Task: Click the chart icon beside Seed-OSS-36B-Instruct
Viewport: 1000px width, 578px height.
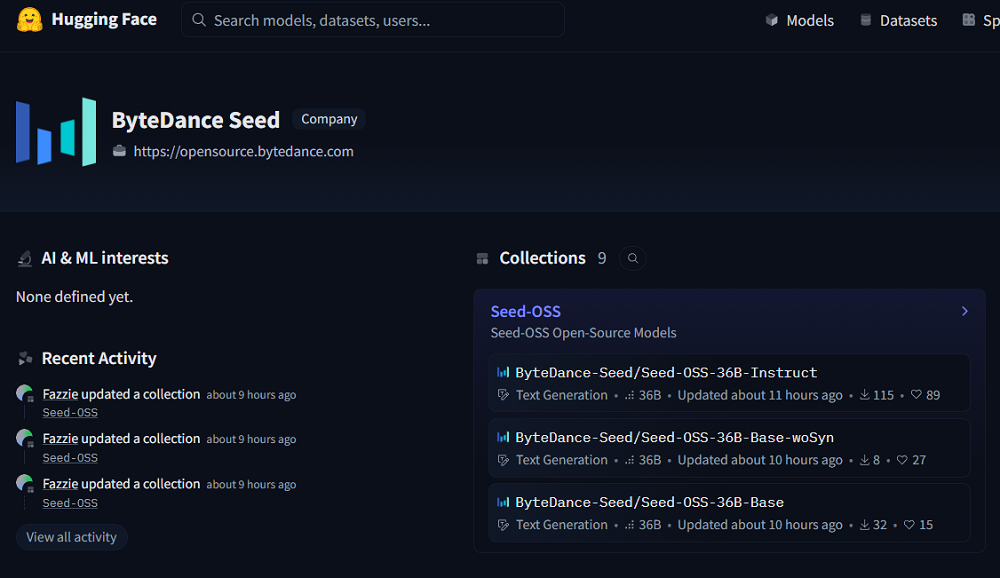Action: tap(503, 372)
